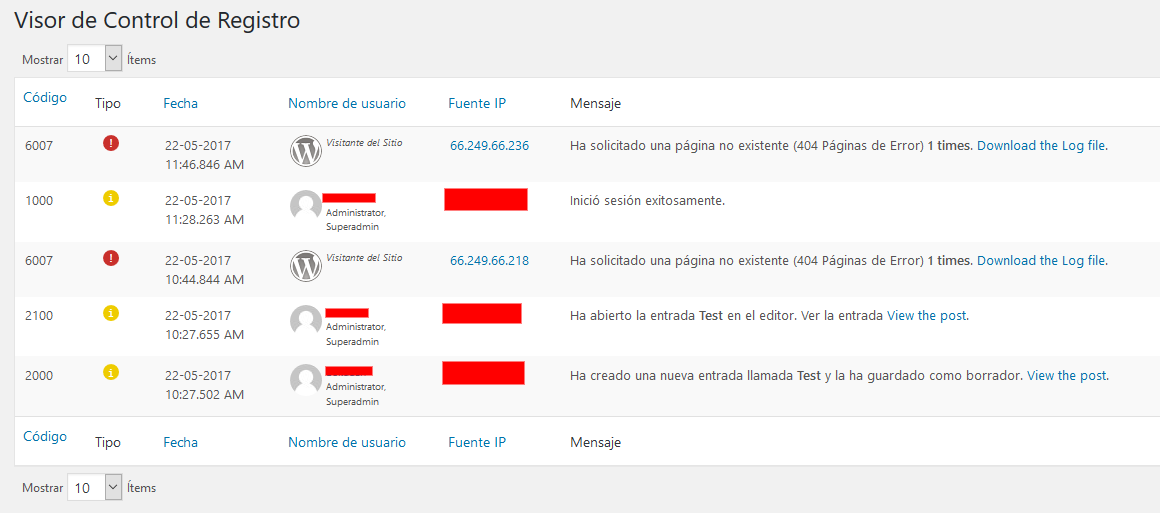The width and height of the screenshot is (1160, 513).
Task: Sort by Fuente IP in the footer
Action: click(477, 442)
